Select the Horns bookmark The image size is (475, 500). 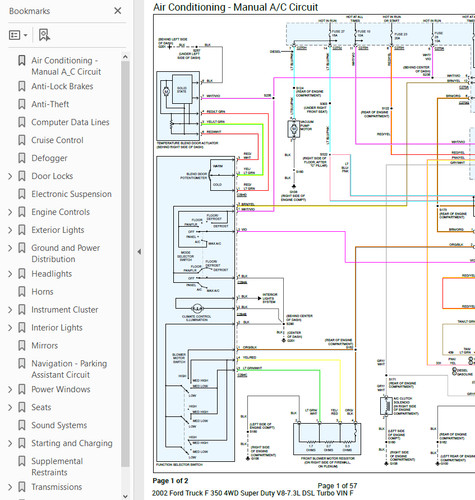(42, 292)
